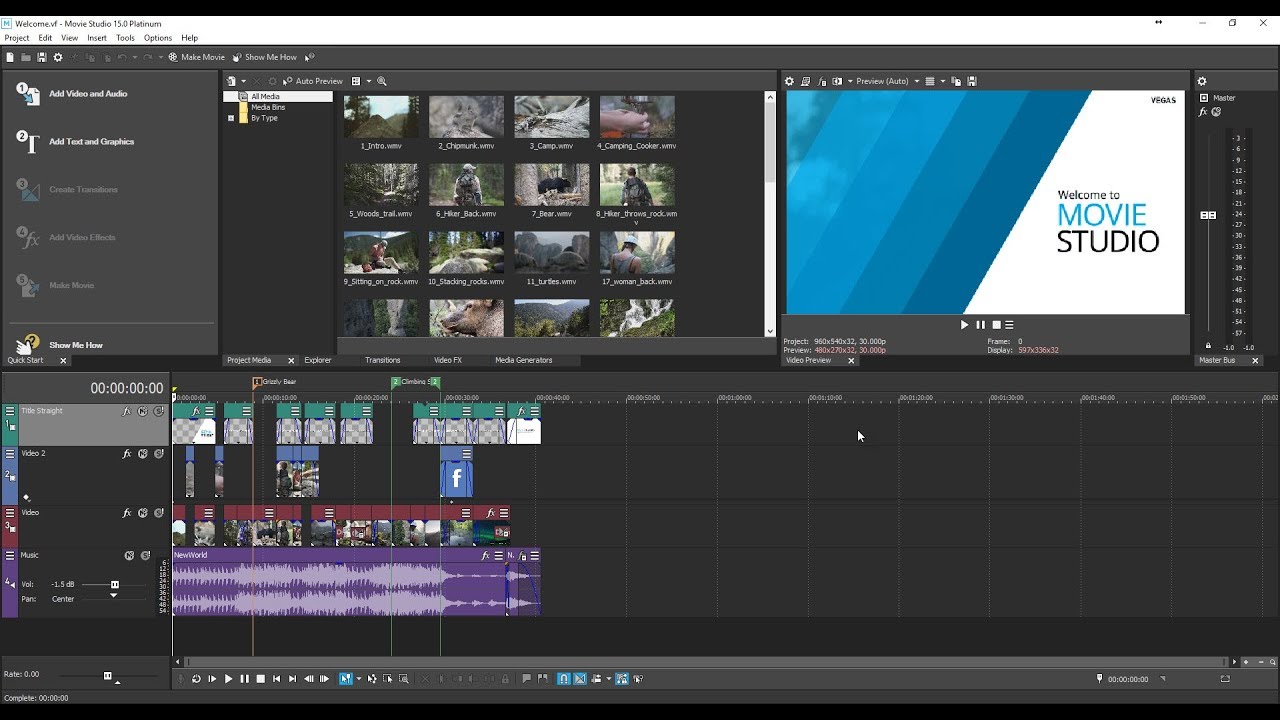Open Video Output FX in preview toolbar
This screenshot has height=720, width=1280.
[822, 81]
